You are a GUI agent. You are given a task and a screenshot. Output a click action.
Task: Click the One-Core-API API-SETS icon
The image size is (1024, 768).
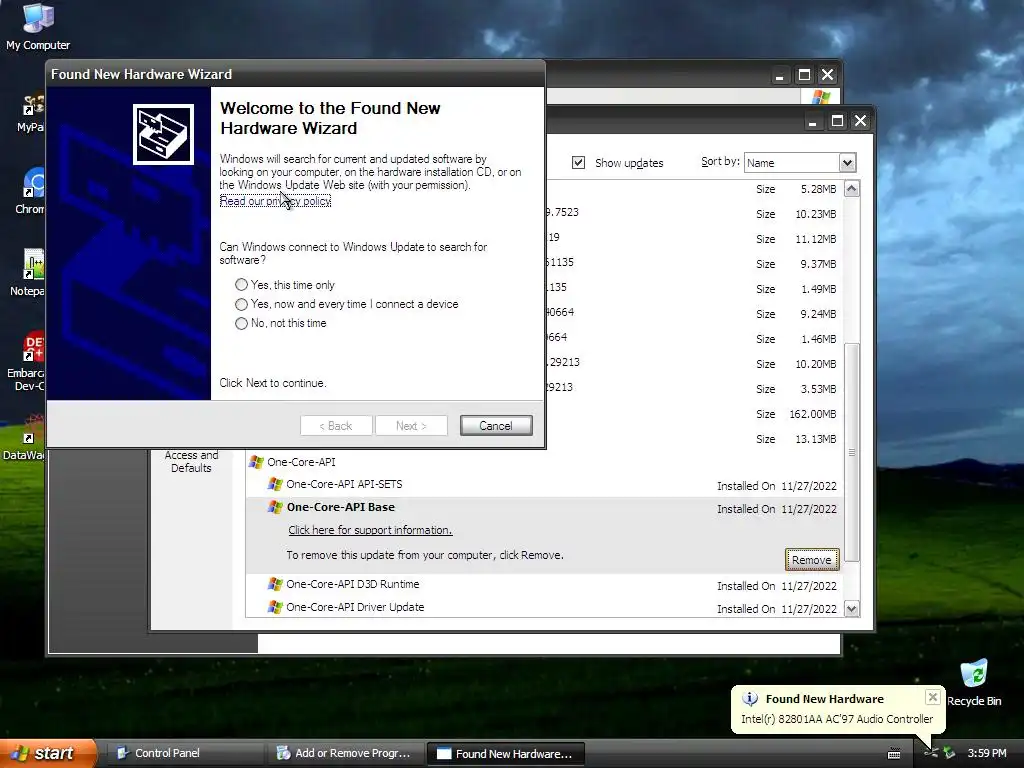276,484
